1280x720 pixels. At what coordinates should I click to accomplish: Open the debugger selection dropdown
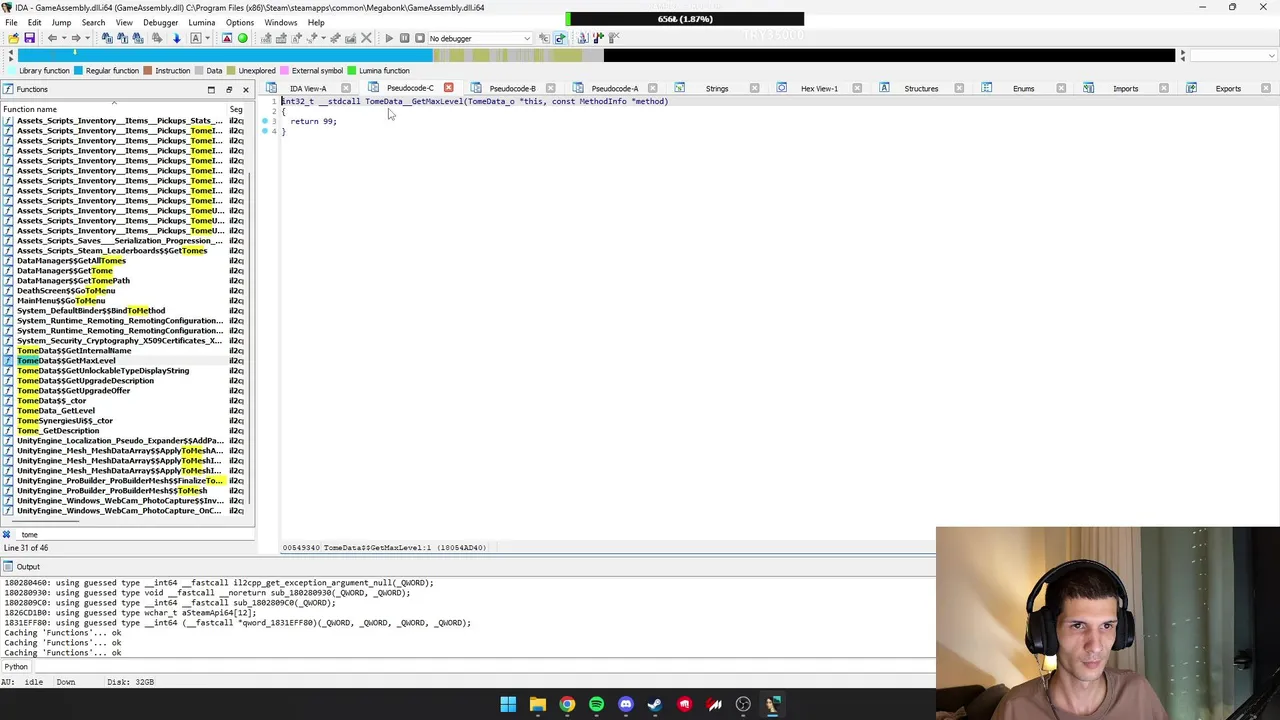tap(480, 38)
